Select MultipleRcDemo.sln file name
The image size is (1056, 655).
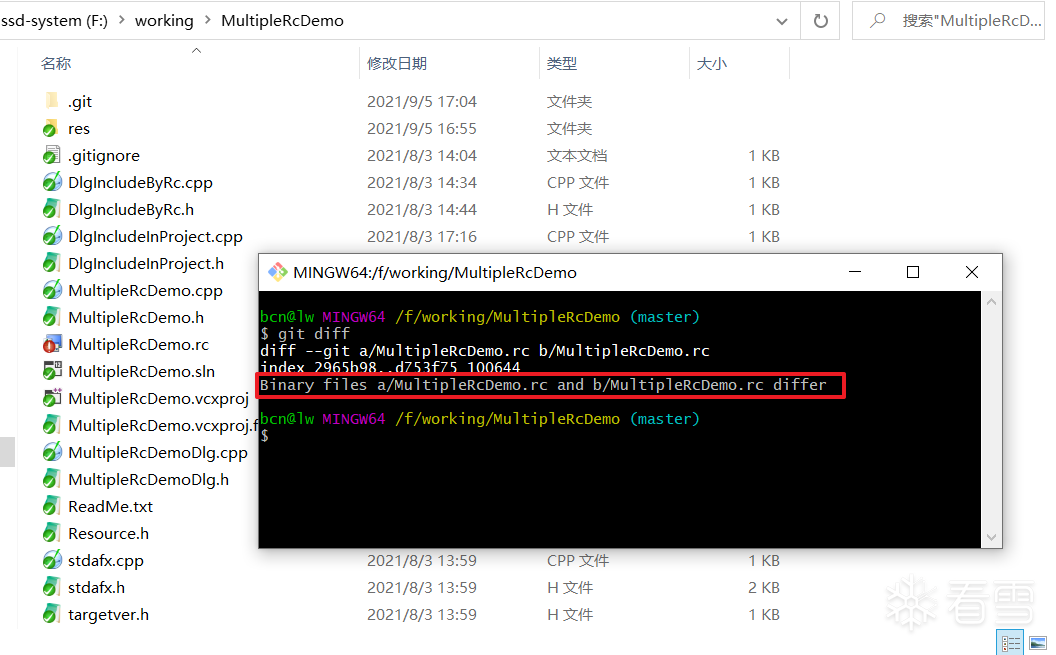141,371
